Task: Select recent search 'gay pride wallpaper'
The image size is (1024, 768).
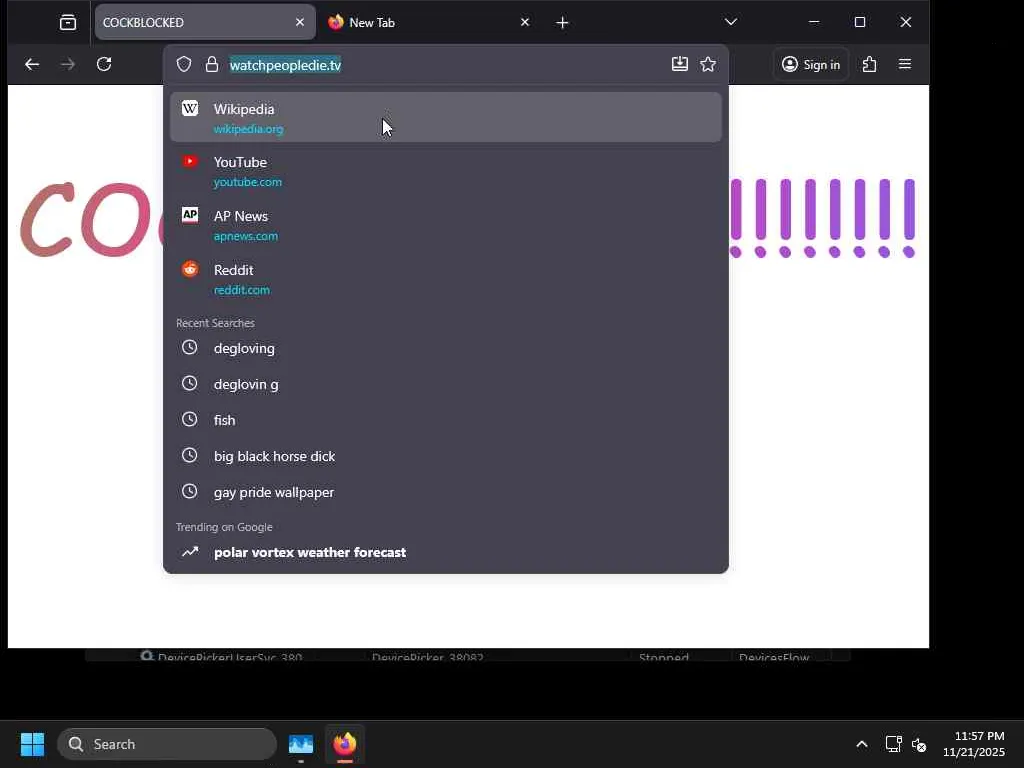Action: point(445,492)
